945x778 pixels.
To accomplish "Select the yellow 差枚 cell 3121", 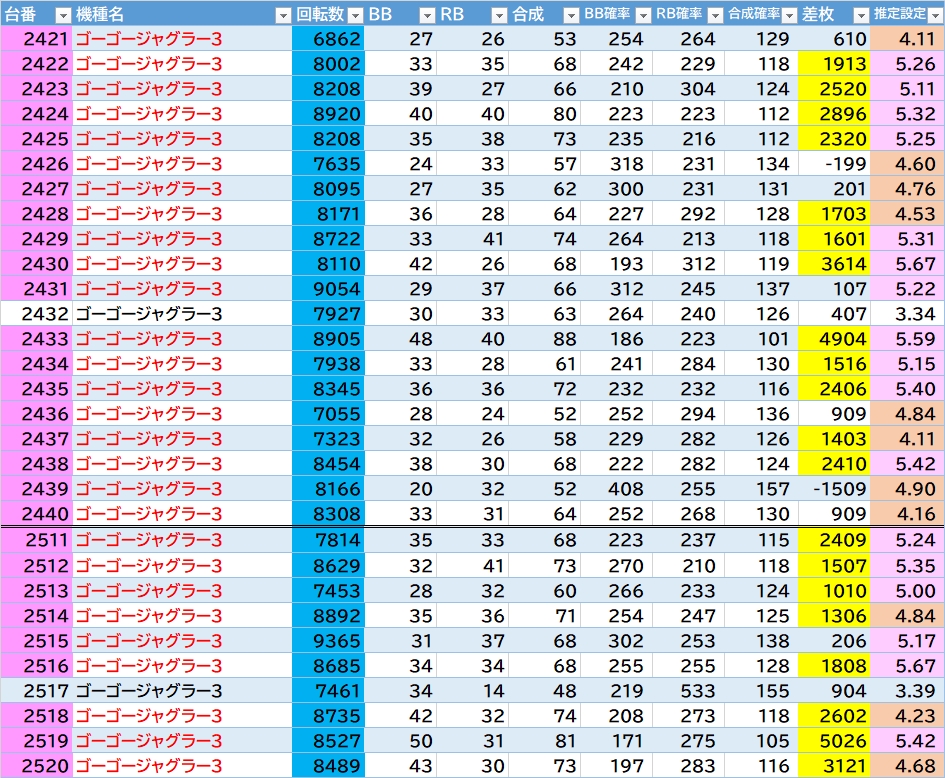I will 834,765.
